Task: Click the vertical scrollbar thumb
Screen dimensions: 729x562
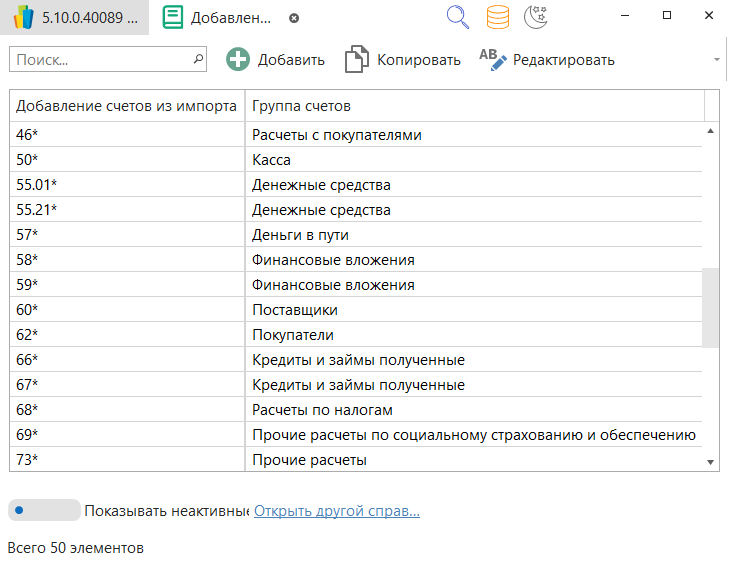Action: 711,307
